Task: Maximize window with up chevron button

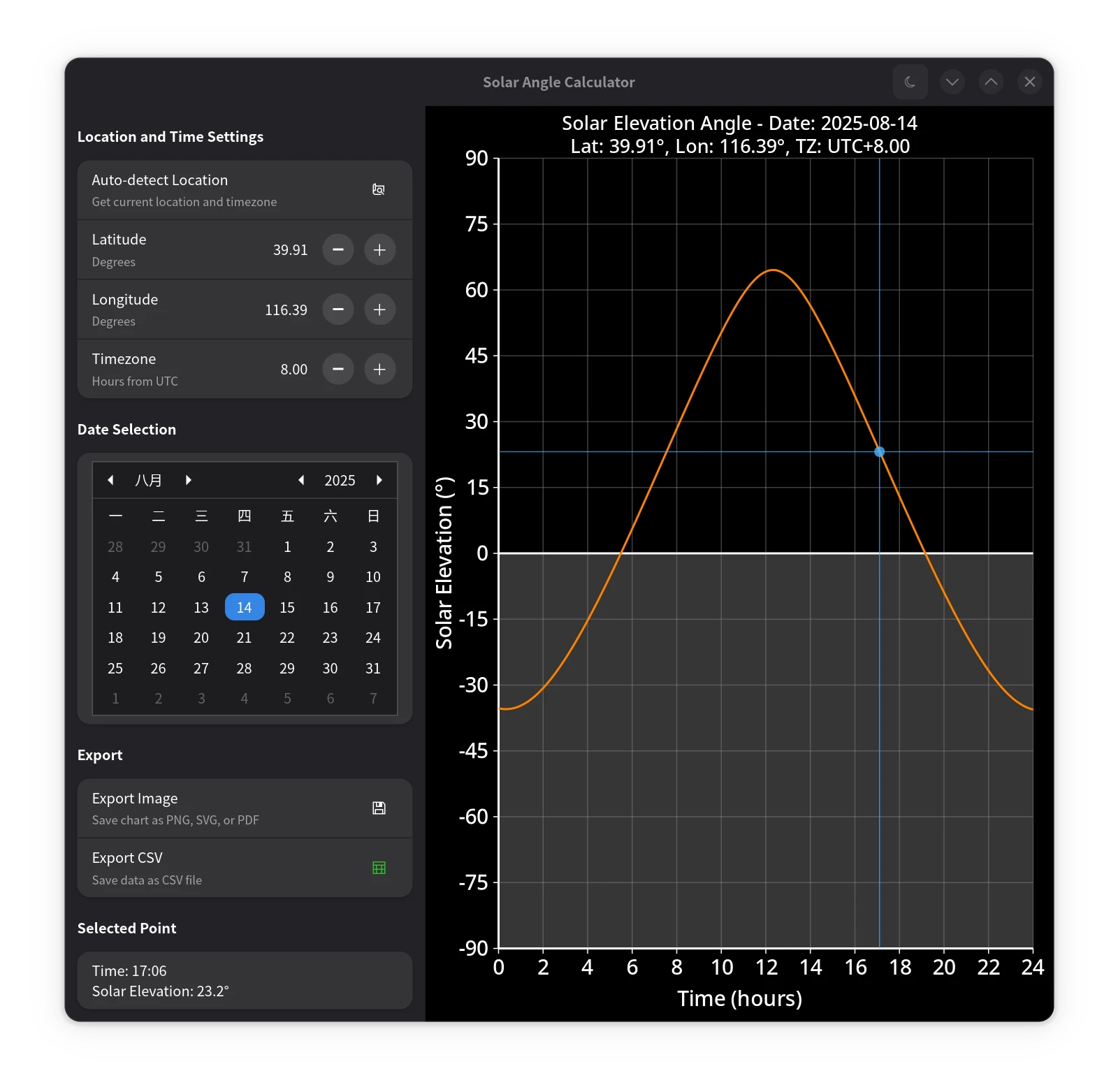Action: (x=991, y=82)
